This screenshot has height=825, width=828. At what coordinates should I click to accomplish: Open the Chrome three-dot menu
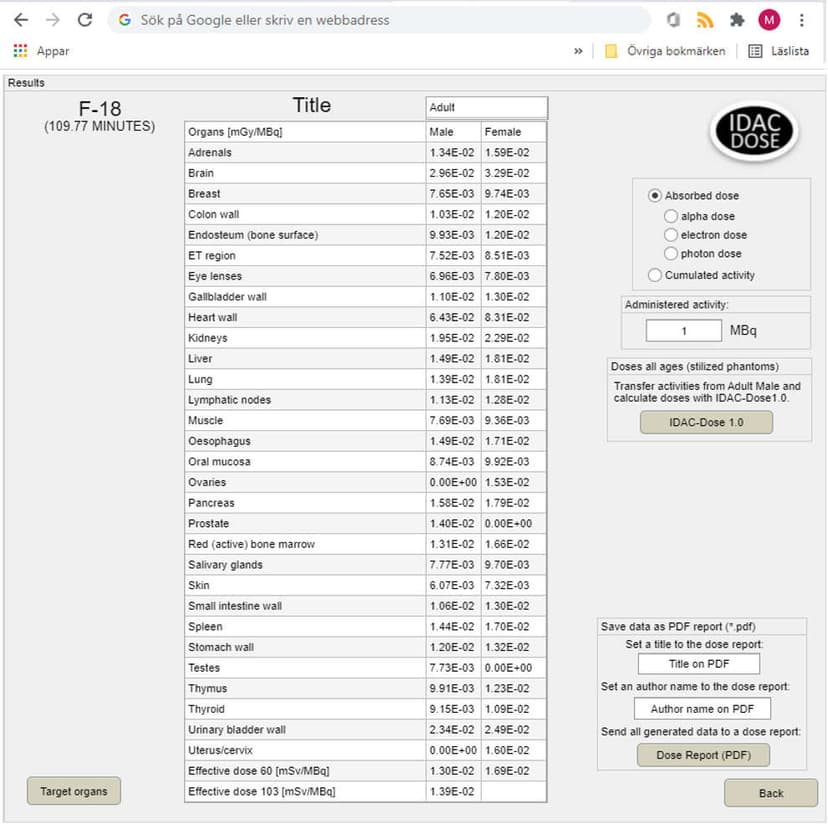(x=802, y=20)
